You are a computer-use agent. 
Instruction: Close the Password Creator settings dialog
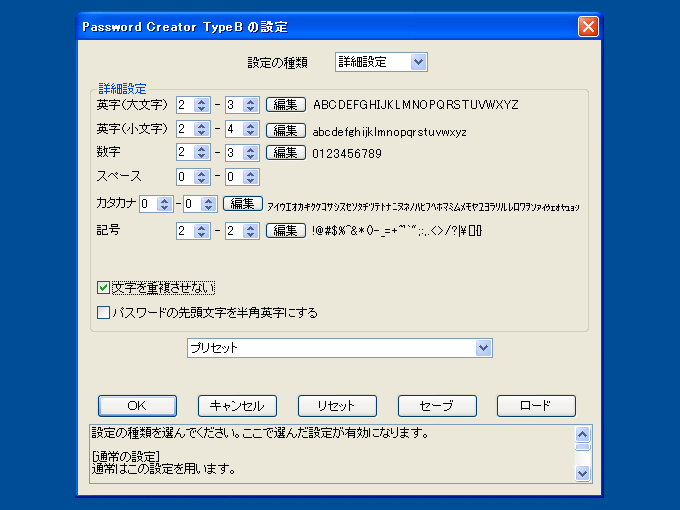tap(588, 27)
